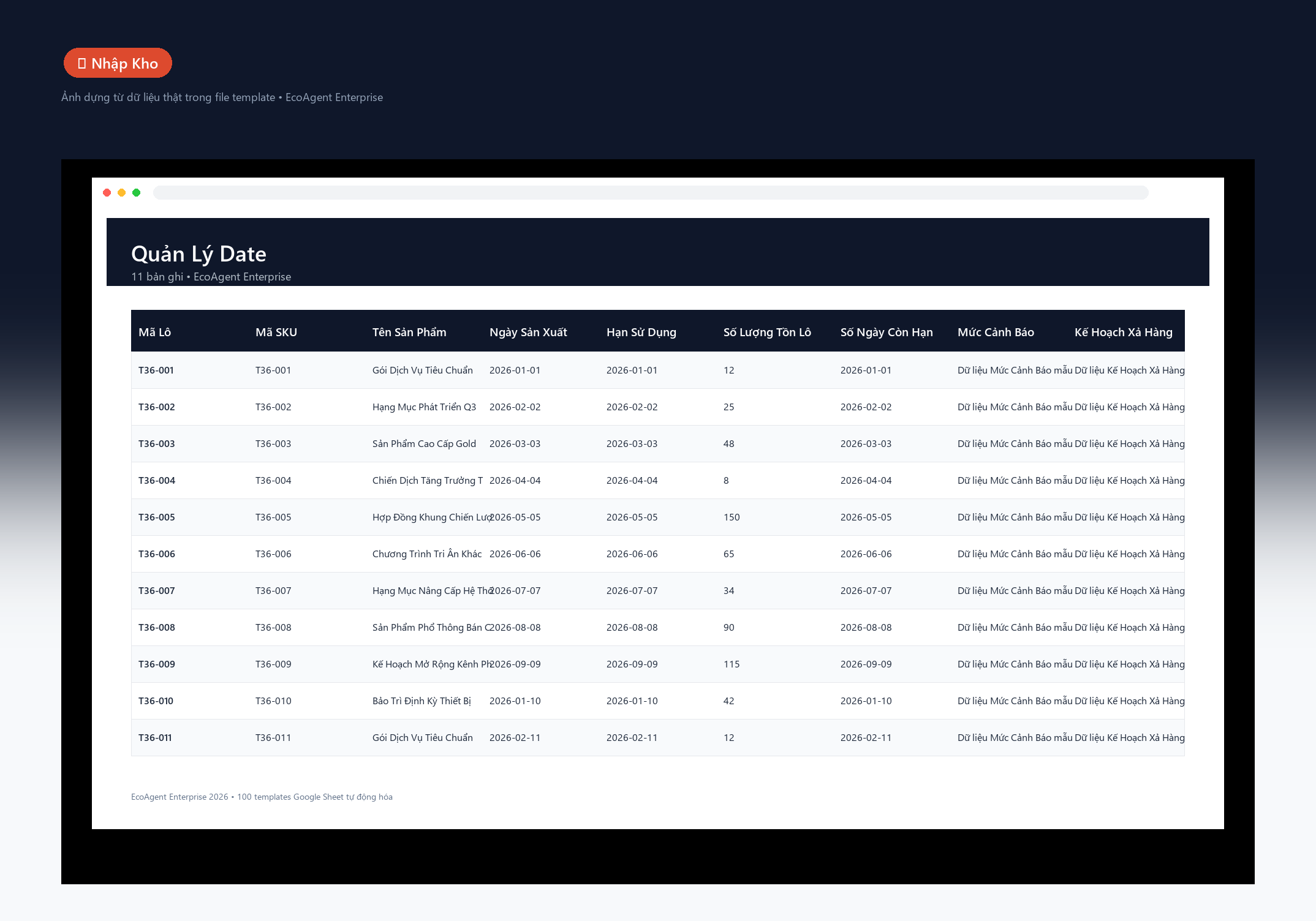Image resolution: width=1316 pixels, height=921 pixels.
Task: Click the Tên Sản Phẩm column header
Action: (x=409, y=332)
